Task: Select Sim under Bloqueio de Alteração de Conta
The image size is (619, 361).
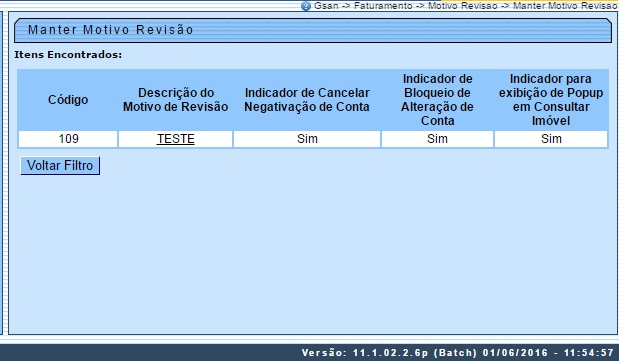Action: tap(437, 139)
